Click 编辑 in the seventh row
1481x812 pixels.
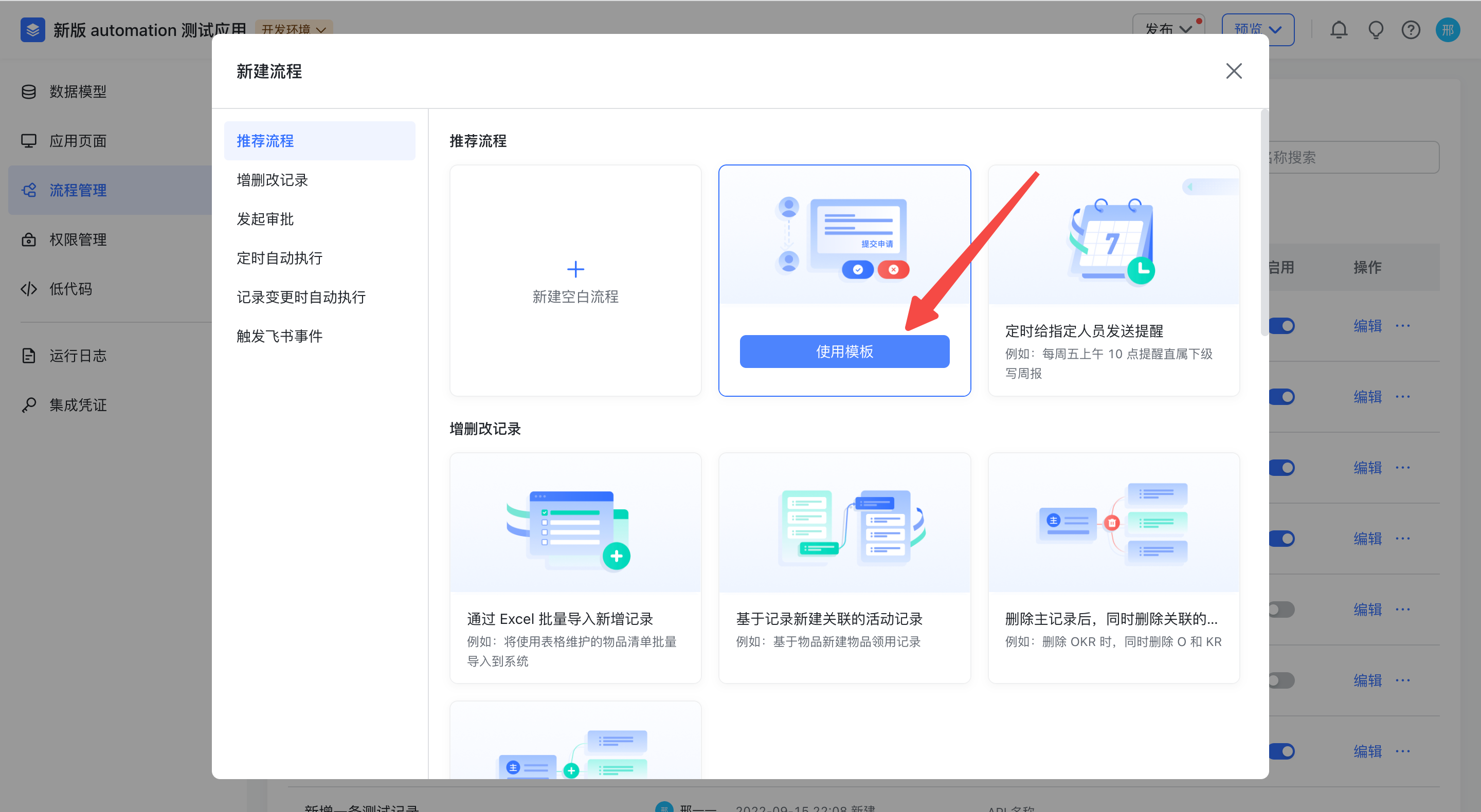point(1368,751)
